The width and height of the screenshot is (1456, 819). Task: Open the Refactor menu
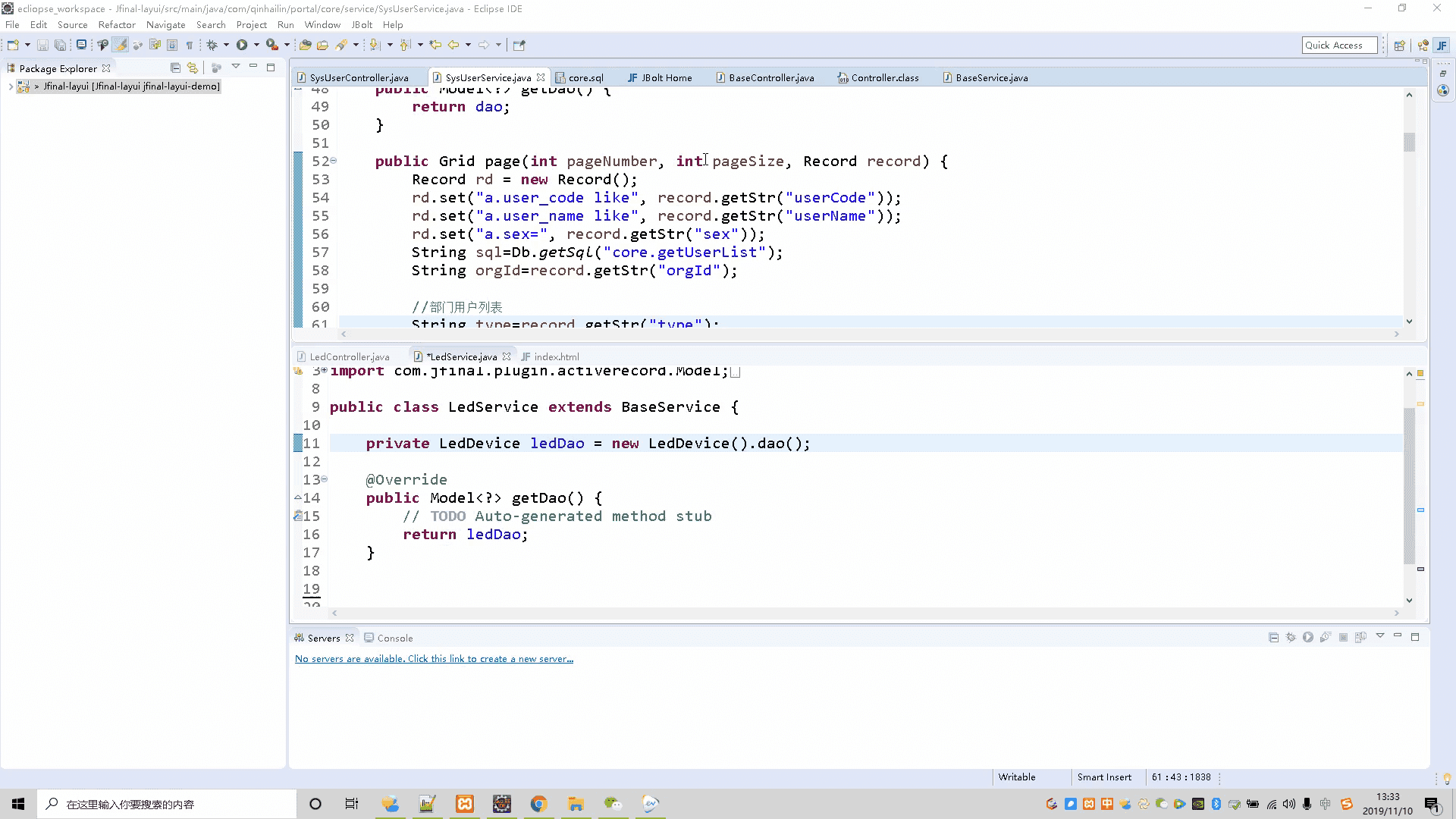116,24
